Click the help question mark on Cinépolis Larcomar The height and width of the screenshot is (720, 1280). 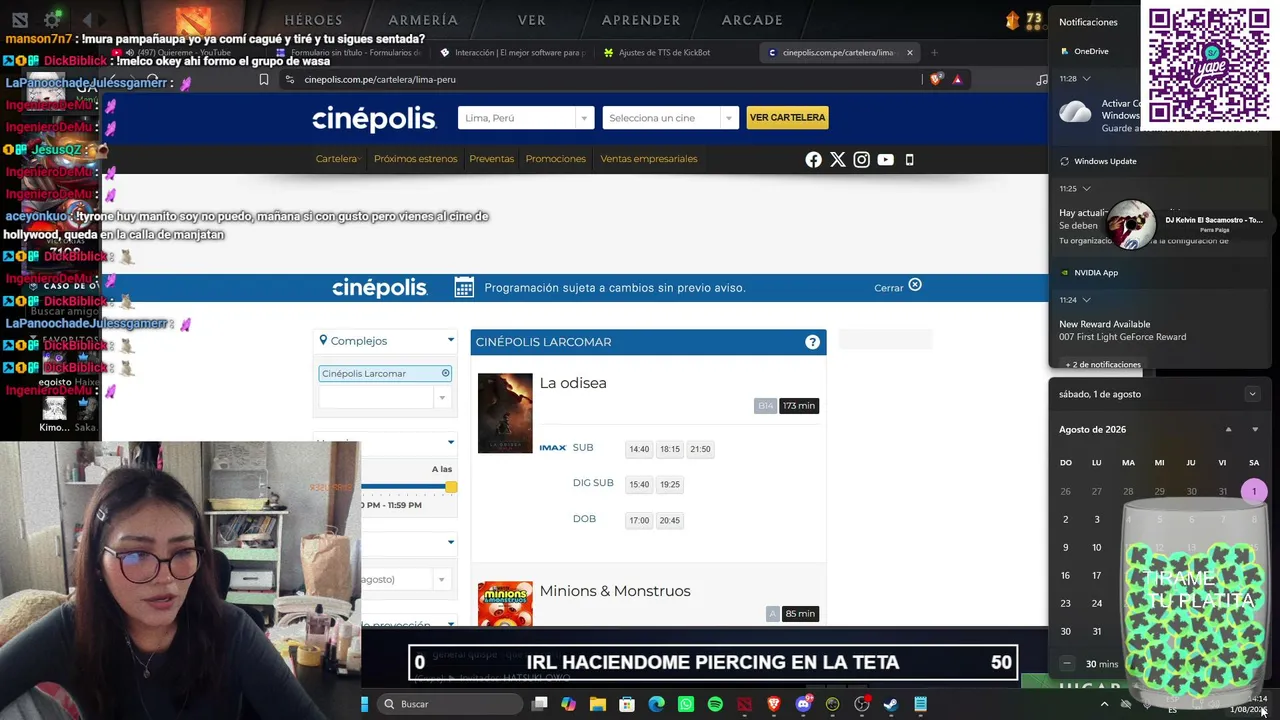tap(812, 342)
